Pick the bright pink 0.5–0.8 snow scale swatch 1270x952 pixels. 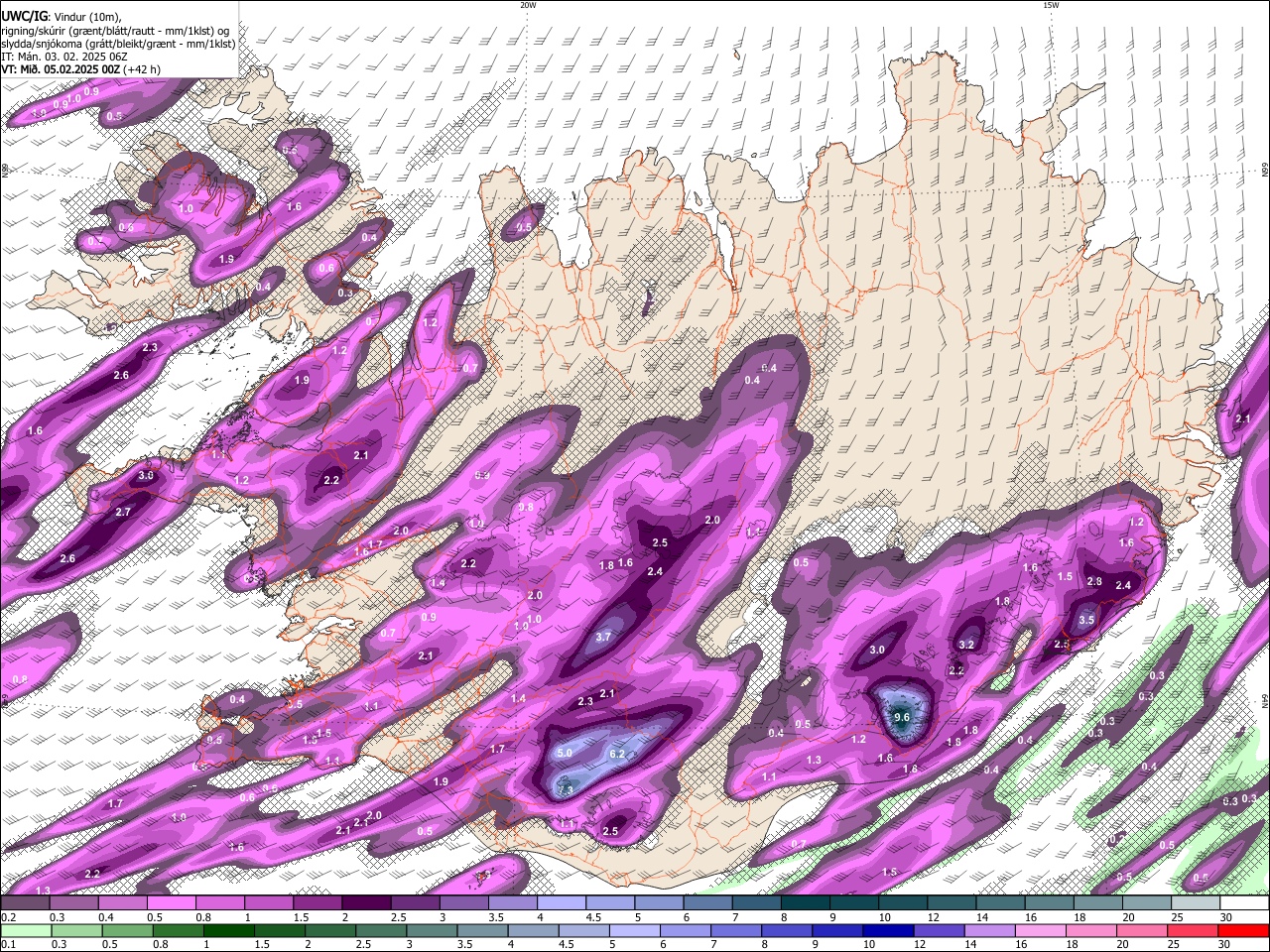pos(171,903)
